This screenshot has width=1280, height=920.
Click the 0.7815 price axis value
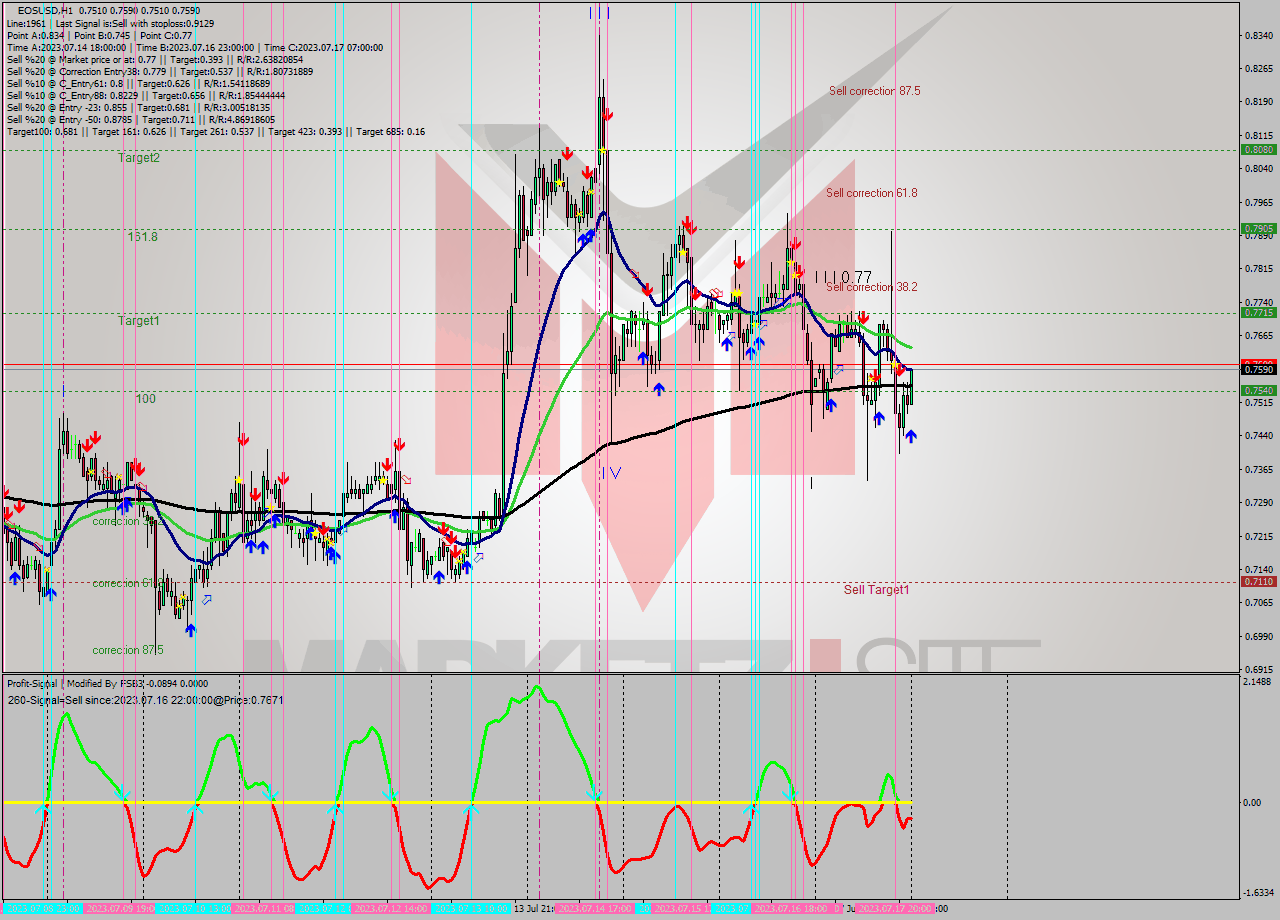point(1258,269)
